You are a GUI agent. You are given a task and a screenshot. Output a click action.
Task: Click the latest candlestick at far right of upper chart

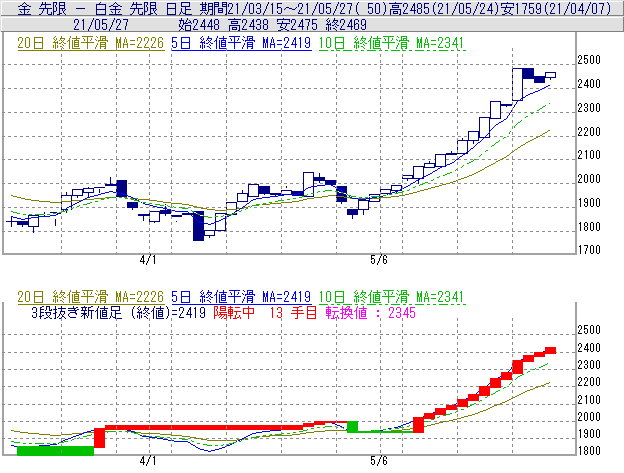tap(550, 75)
